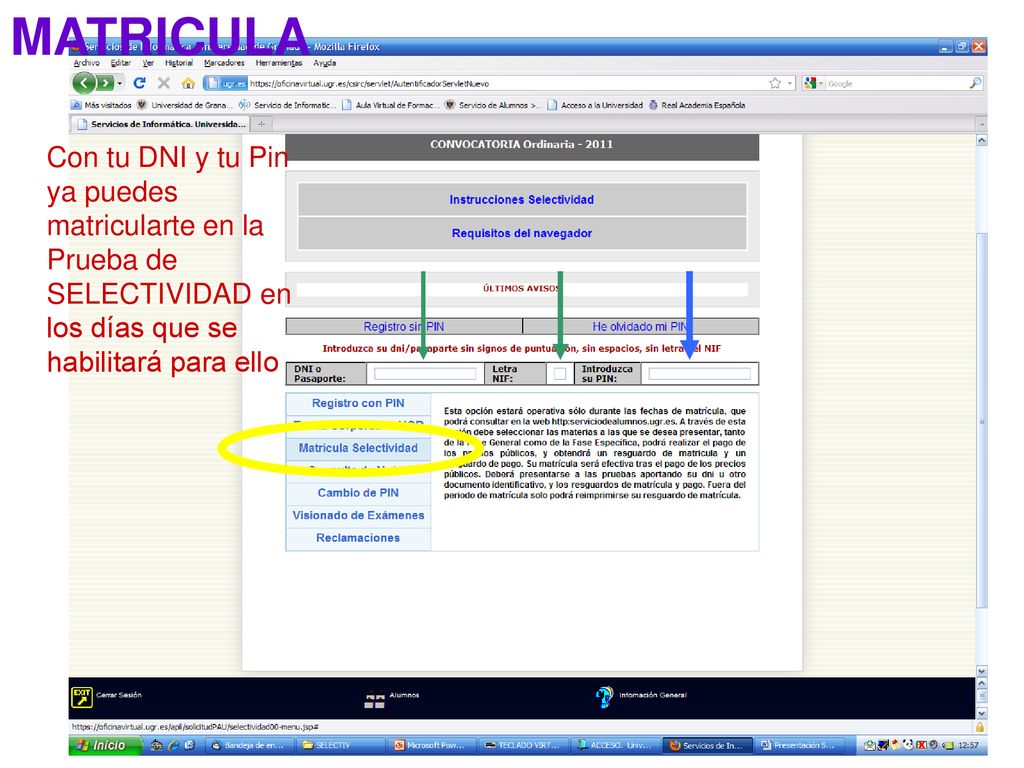The image size is (1024, 768).
Task: Open Requisitos del navegador link
Action: click(522, 233)
